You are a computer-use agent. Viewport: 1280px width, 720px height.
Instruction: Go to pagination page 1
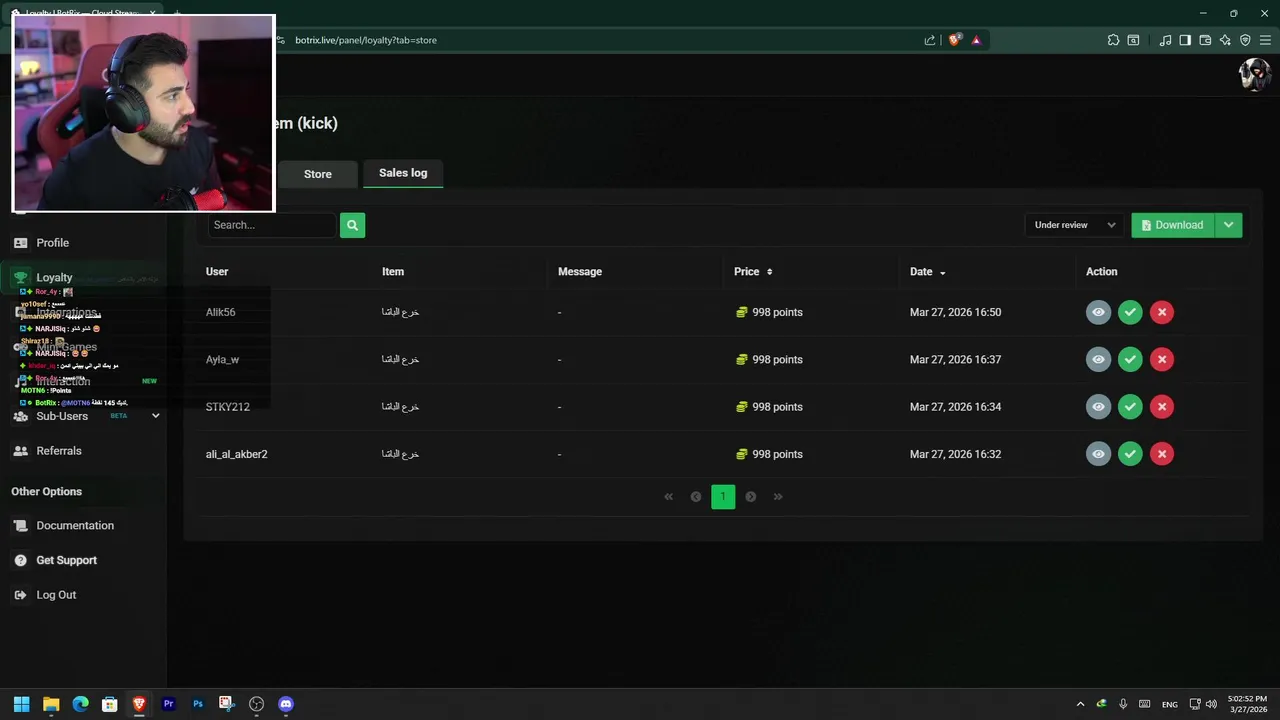pyautogui.click(x=723, y=497)
